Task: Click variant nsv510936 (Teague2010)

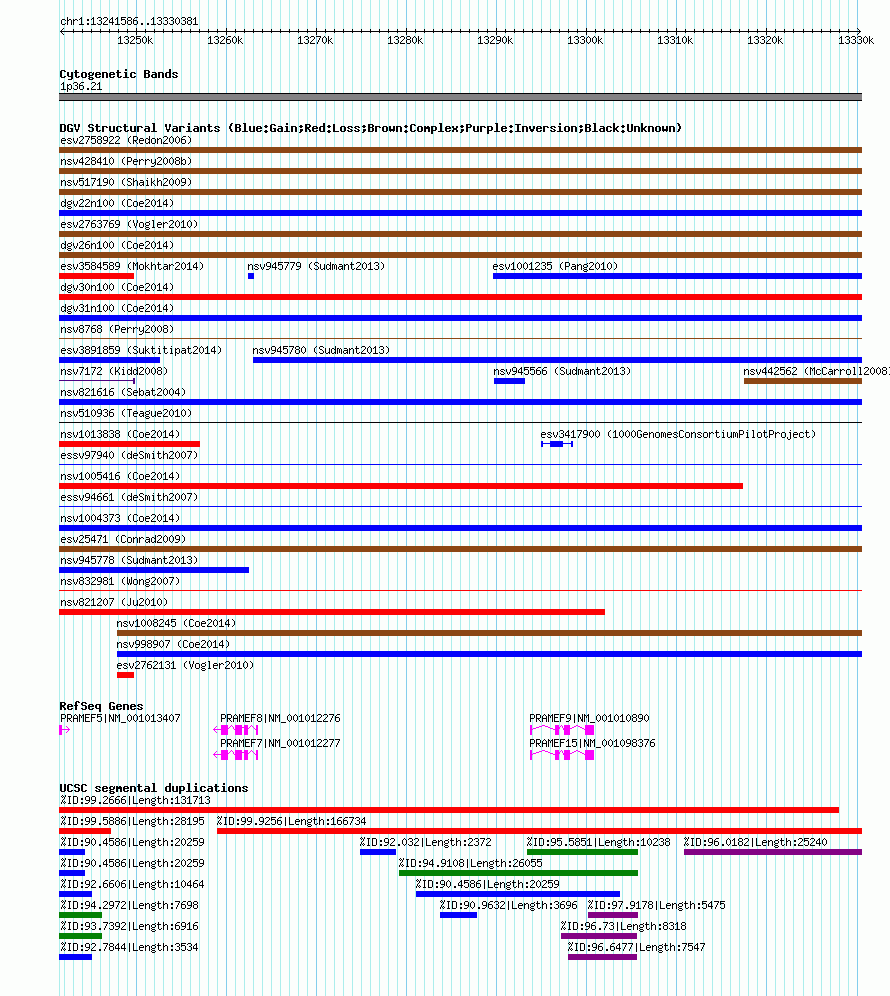Action: (461, 422)
